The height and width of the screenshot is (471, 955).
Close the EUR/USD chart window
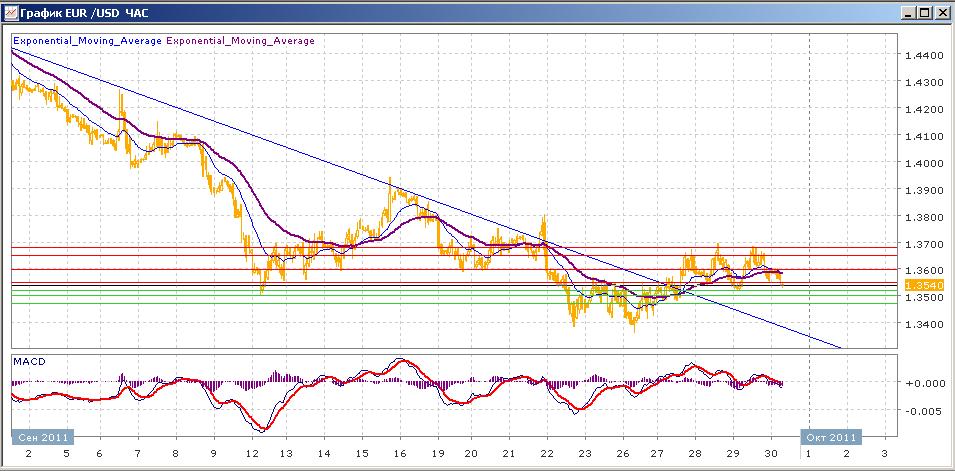(x=942, y=12)
